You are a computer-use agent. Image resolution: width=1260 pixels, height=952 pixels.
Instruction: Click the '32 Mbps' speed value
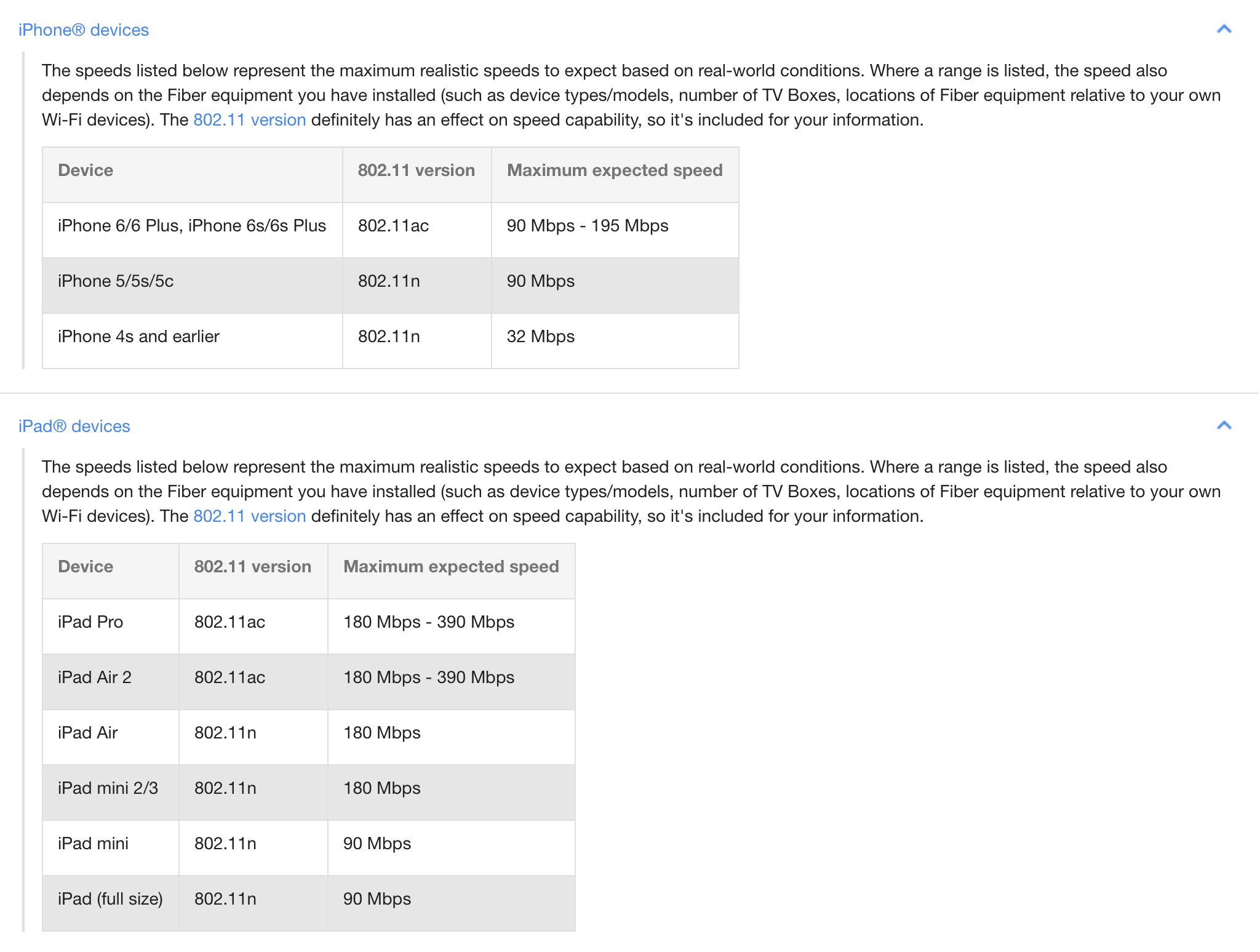(541, 337)
